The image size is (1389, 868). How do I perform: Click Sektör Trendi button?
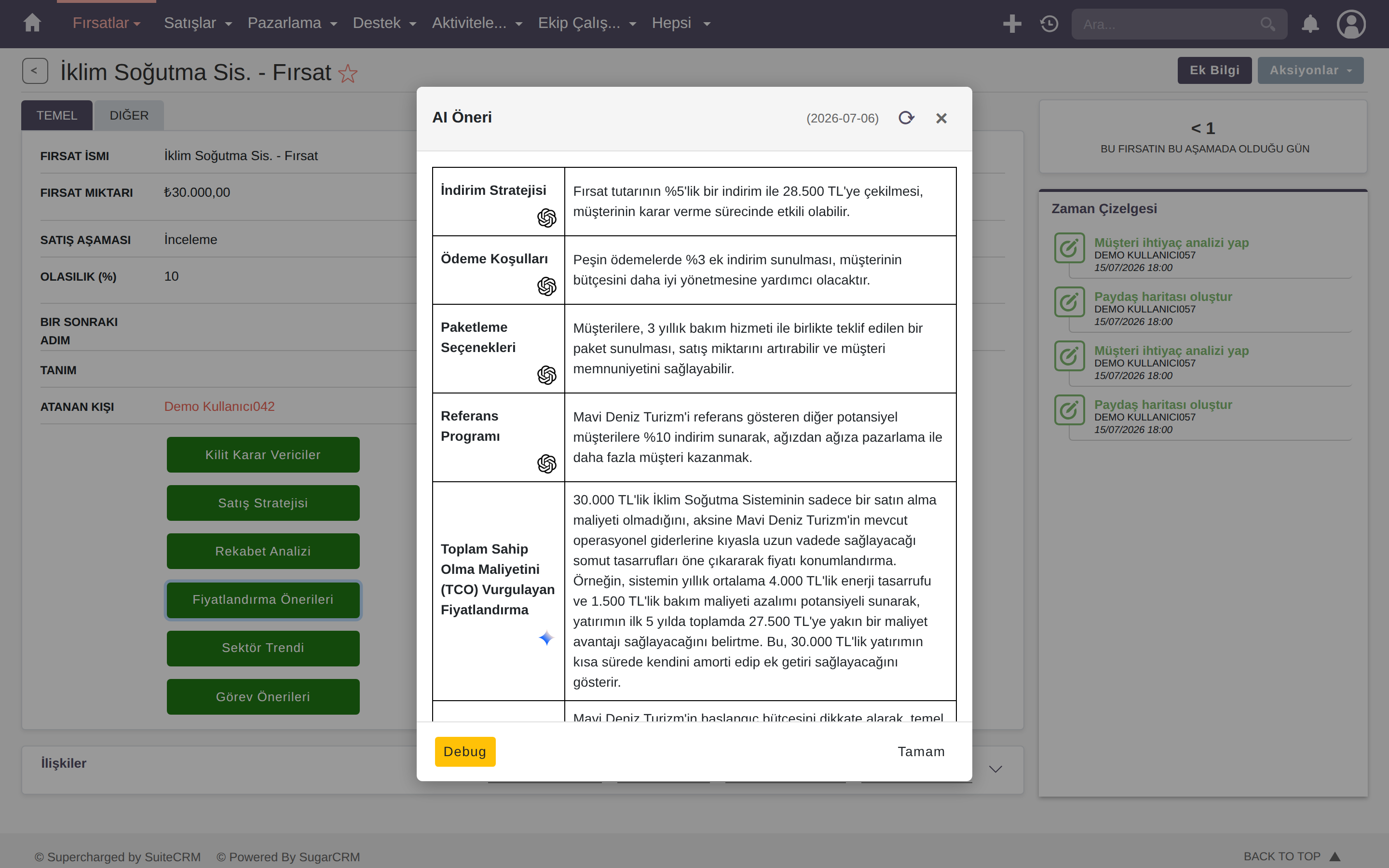[x=263, y=648]
